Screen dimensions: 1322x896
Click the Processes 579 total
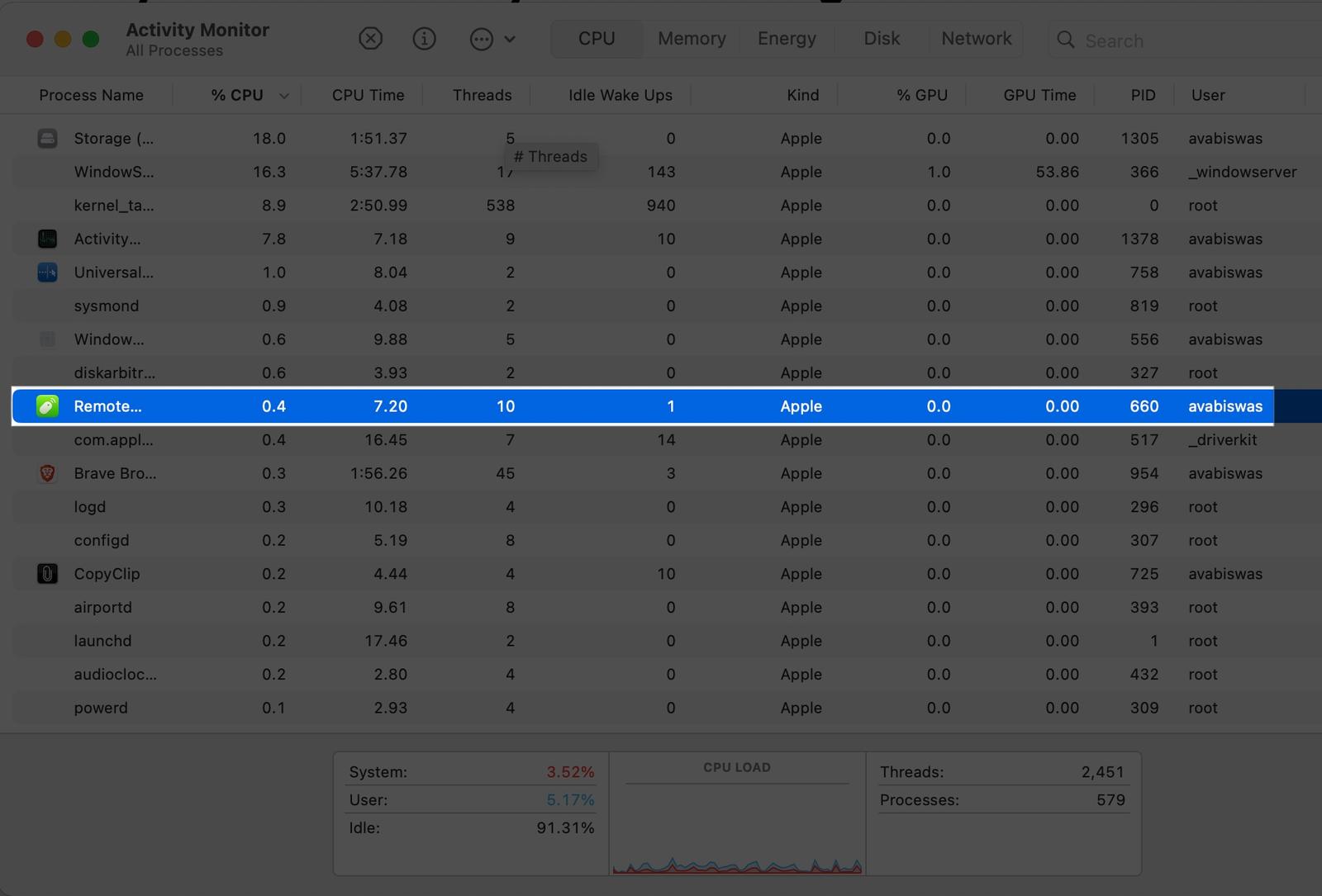pos(1001,799)
